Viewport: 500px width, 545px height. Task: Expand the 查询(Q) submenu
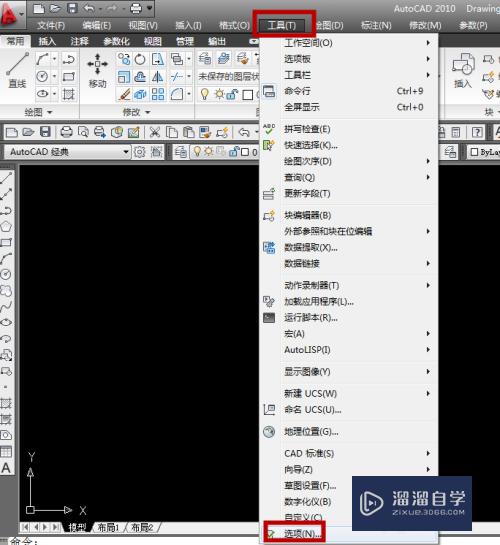349,177
